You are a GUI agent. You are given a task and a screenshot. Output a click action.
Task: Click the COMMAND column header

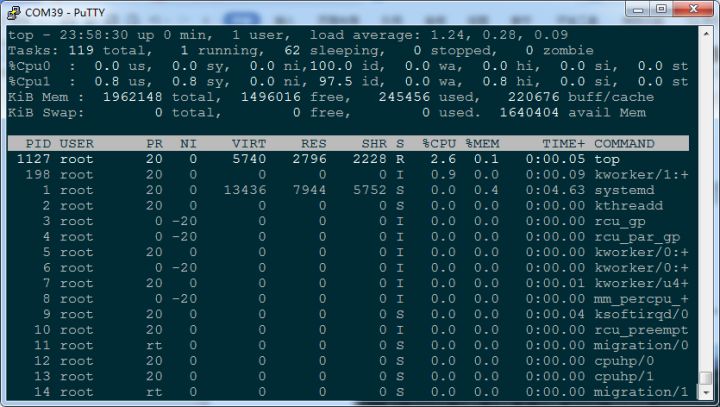(624, 144)
